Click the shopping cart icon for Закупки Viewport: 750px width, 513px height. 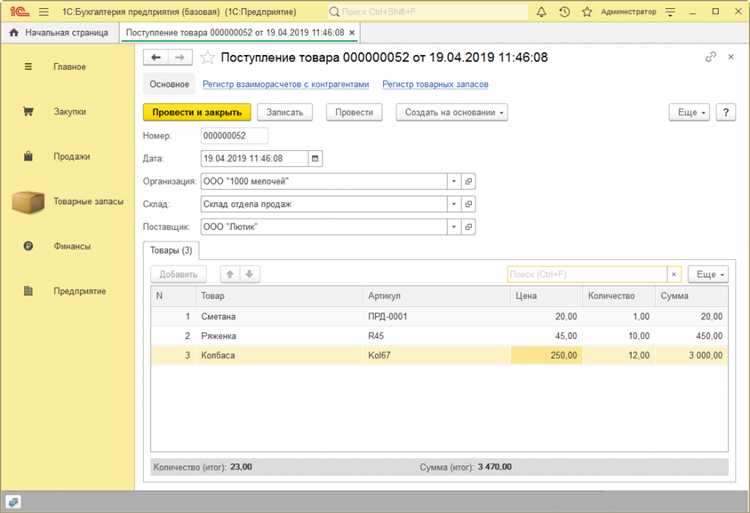pos(28,111)
